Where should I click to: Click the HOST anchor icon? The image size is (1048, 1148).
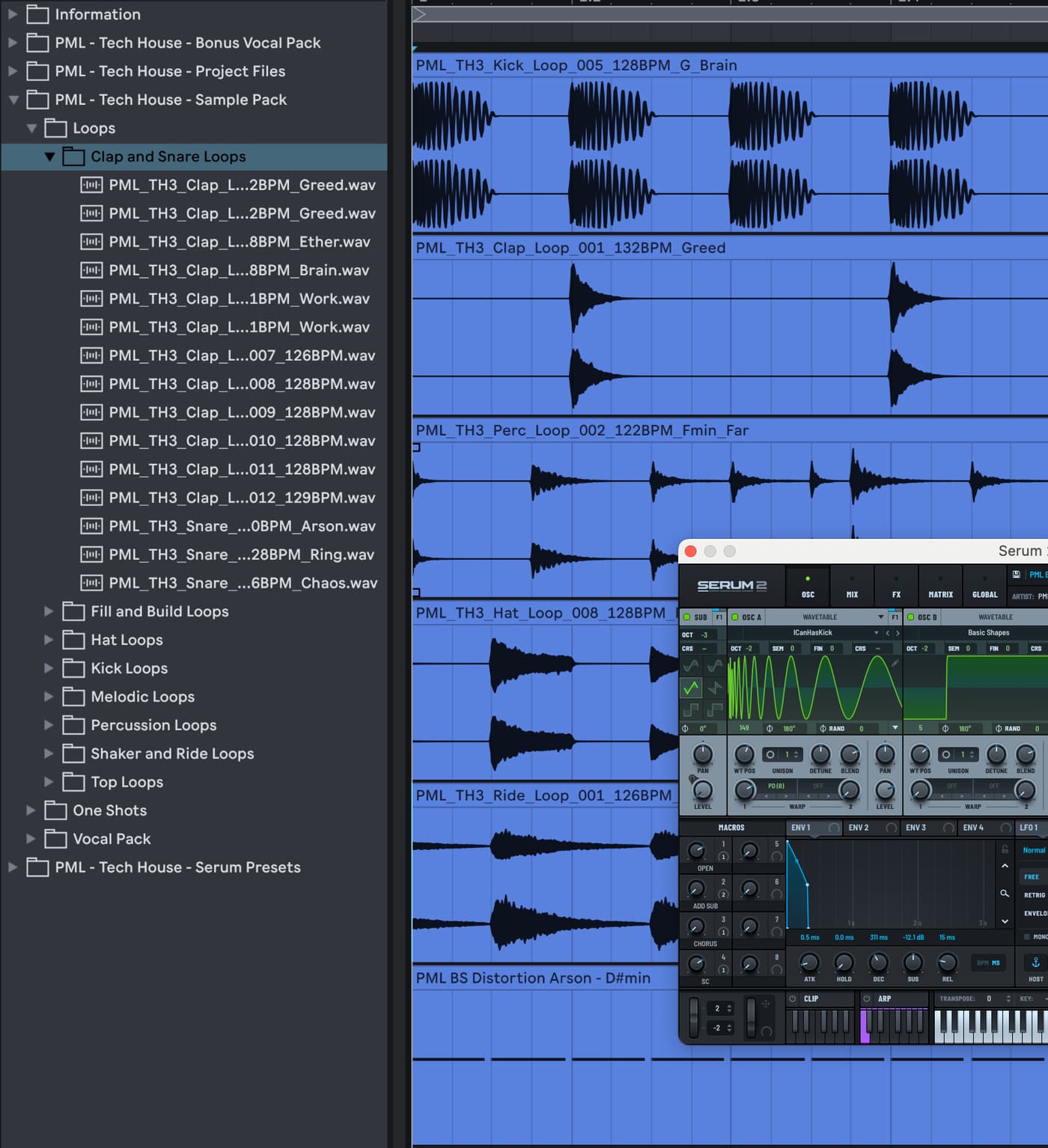pyautogui.click(x=1035, y=962)
